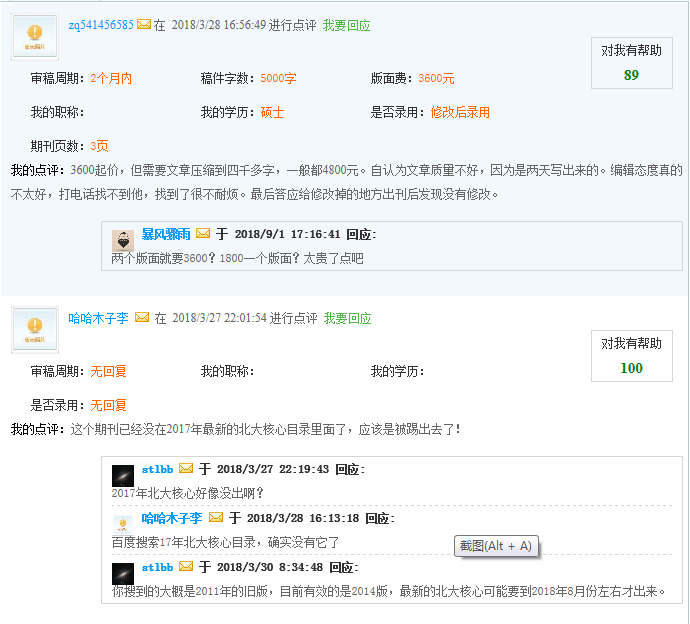The image size is (690, 624).
Task: Vote 对我有帮助 with count 89
Action: [631, 63]
